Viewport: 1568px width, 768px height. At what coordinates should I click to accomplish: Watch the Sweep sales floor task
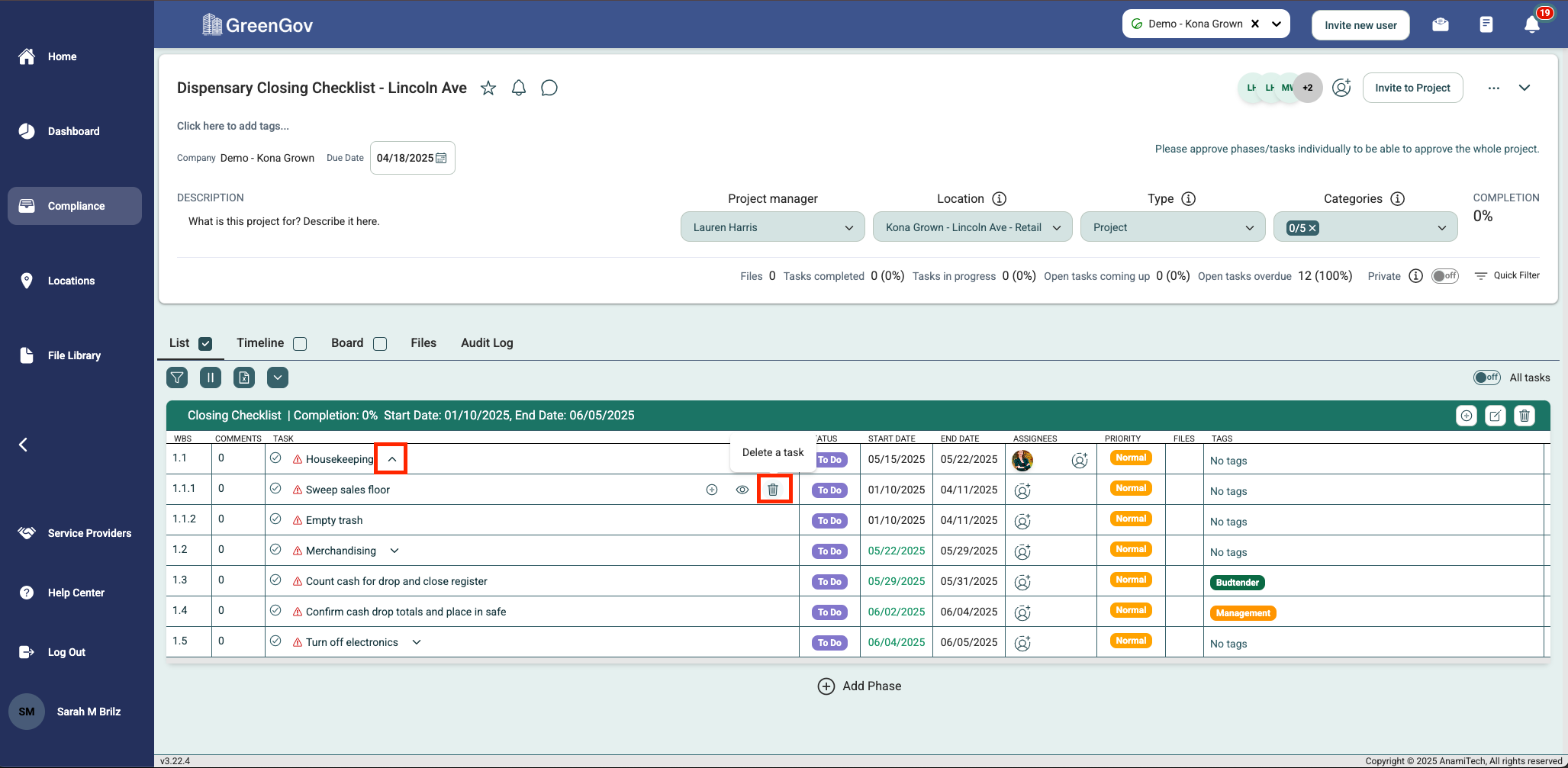click(x=742, y=490)
